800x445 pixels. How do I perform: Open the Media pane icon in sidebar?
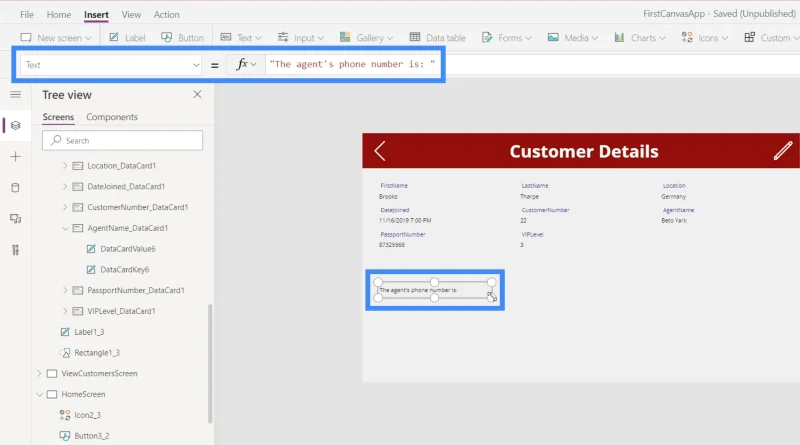point(16,219)
